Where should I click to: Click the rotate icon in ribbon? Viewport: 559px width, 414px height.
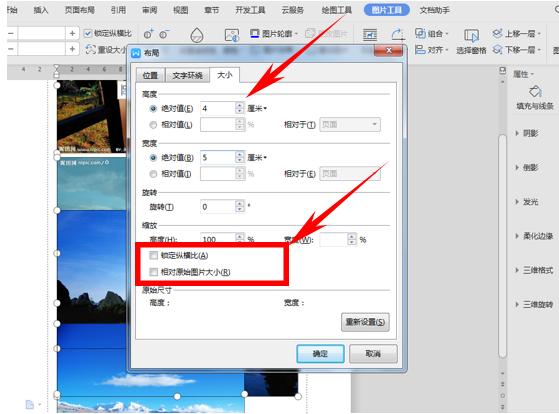pos(398,35)
